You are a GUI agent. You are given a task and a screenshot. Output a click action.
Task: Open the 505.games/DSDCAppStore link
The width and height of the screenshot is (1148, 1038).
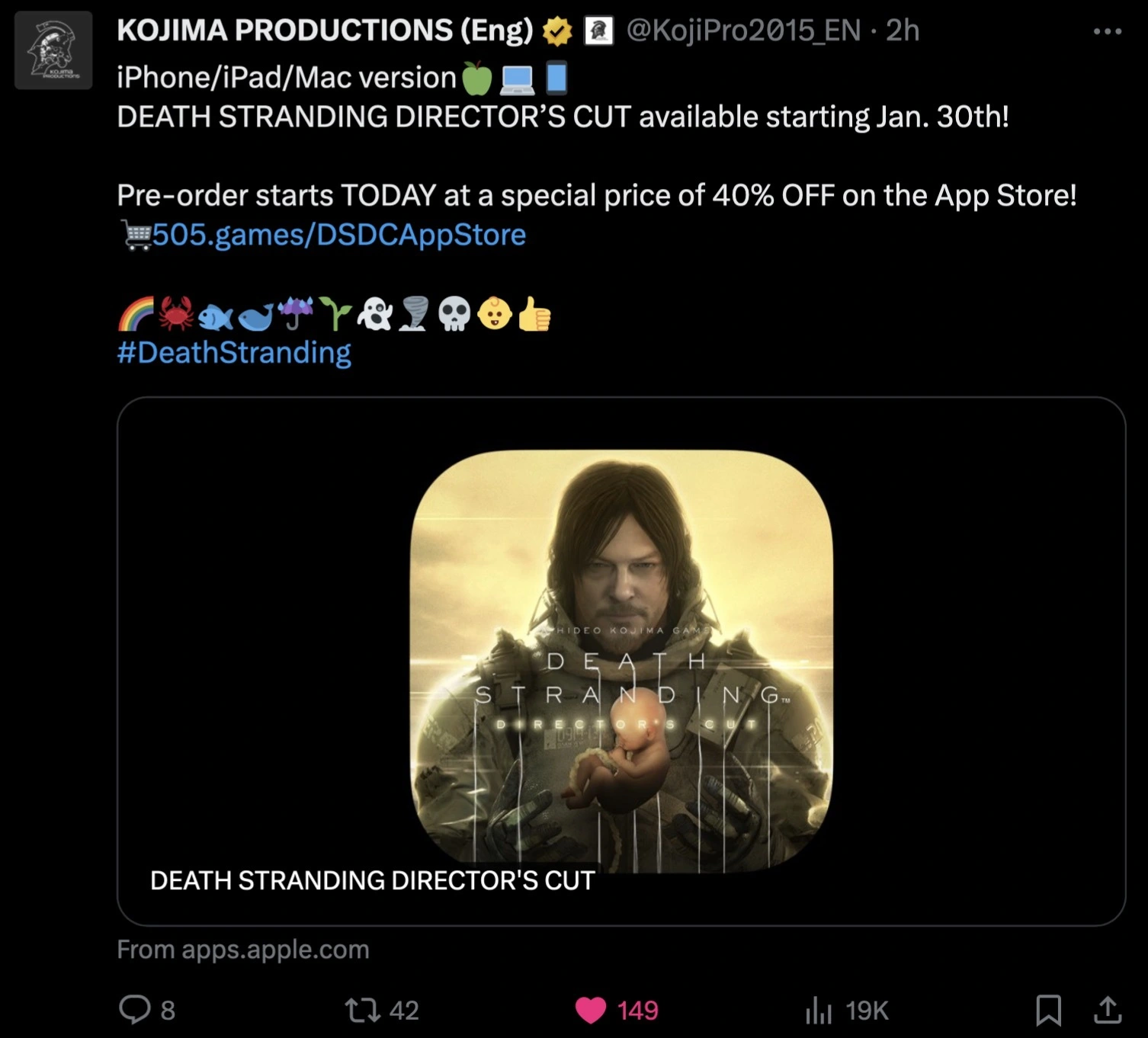pyautogui.click(x=339, y=235)
